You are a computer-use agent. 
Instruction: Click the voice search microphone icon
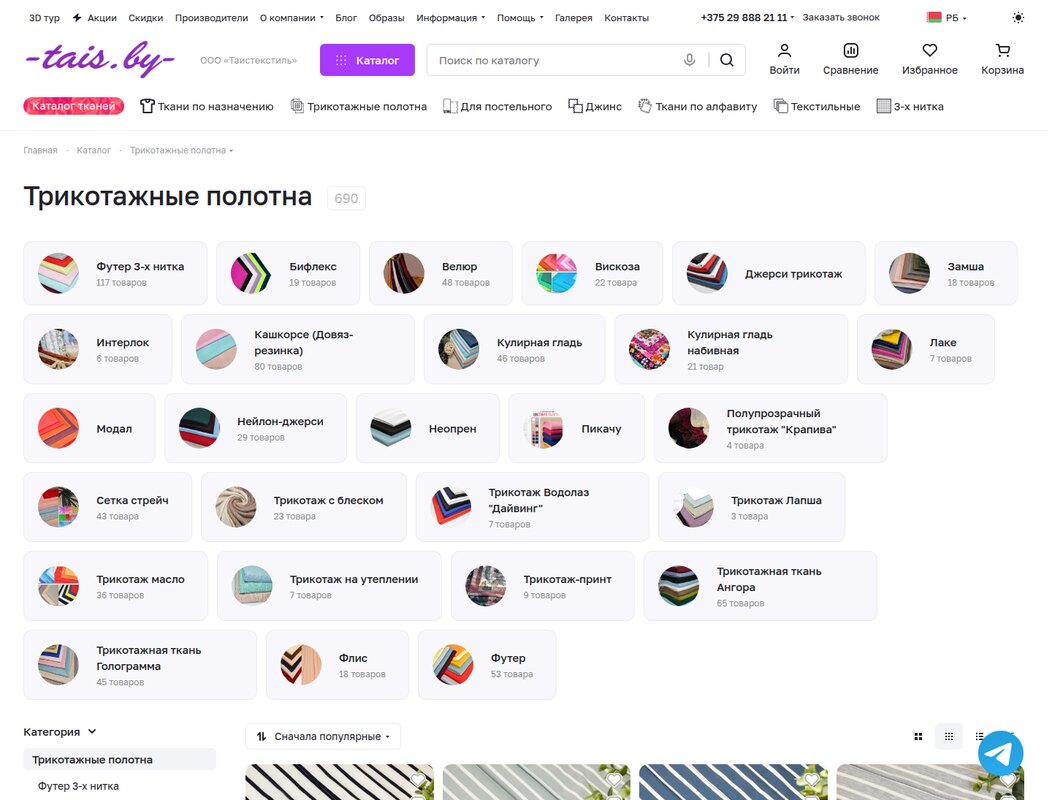(x=689, y=60)
